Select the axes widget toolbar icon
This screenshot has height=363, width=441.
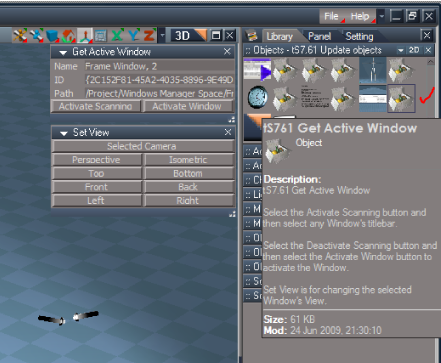[x=85, y=36]
